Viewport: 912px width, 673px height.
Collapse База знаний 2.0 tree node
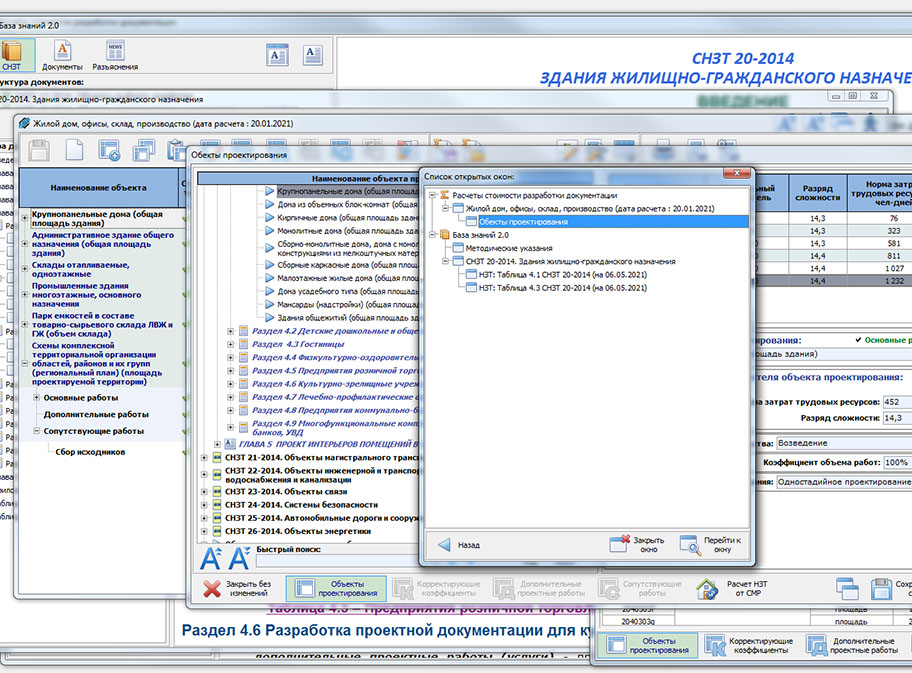(433, 235)
